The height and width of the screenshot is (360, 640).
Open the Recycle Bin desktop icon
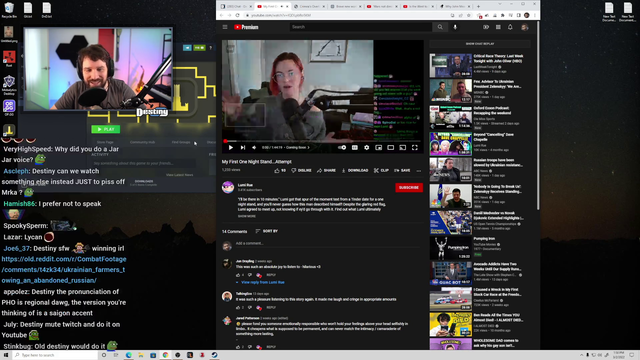[x=9, y=10]
